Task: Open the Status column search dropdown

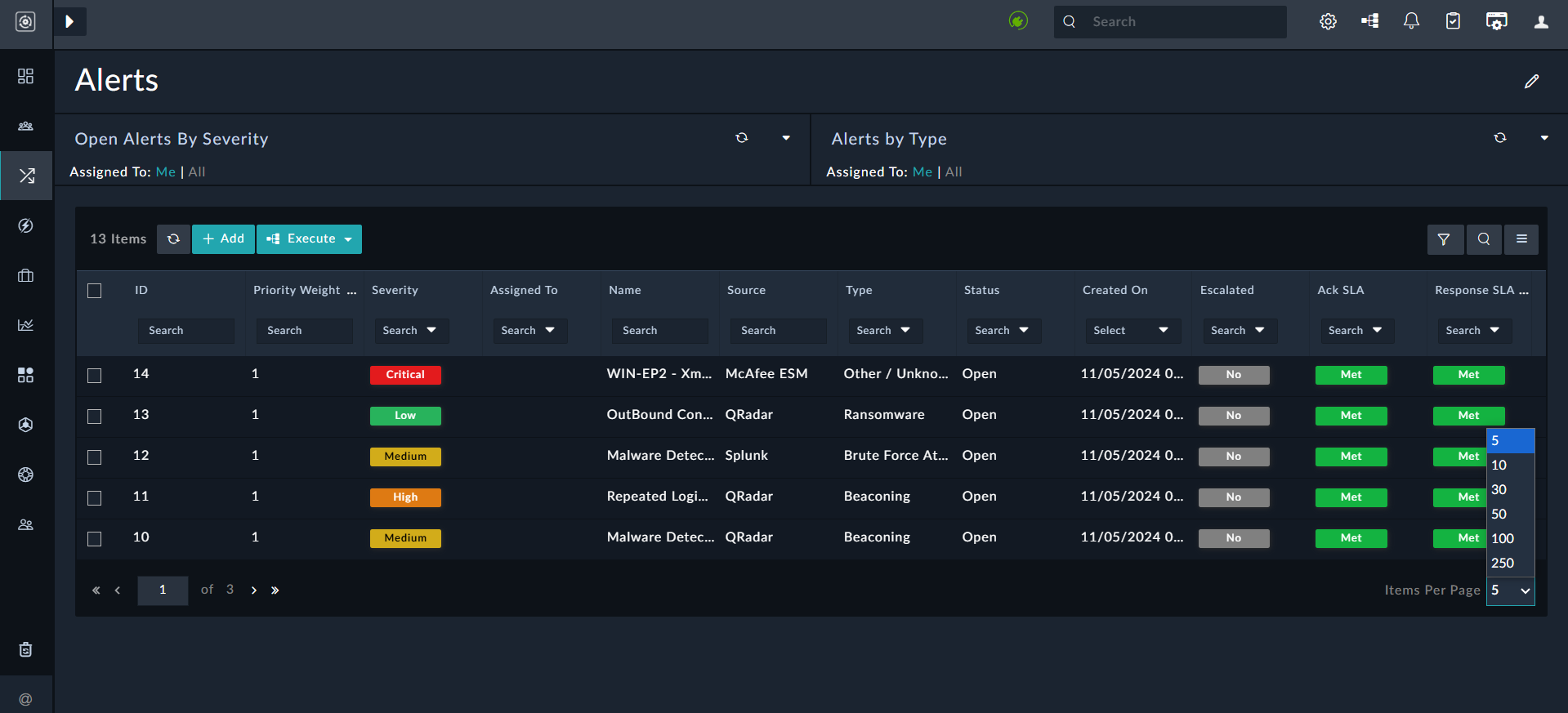Action: pos(1003,331)
